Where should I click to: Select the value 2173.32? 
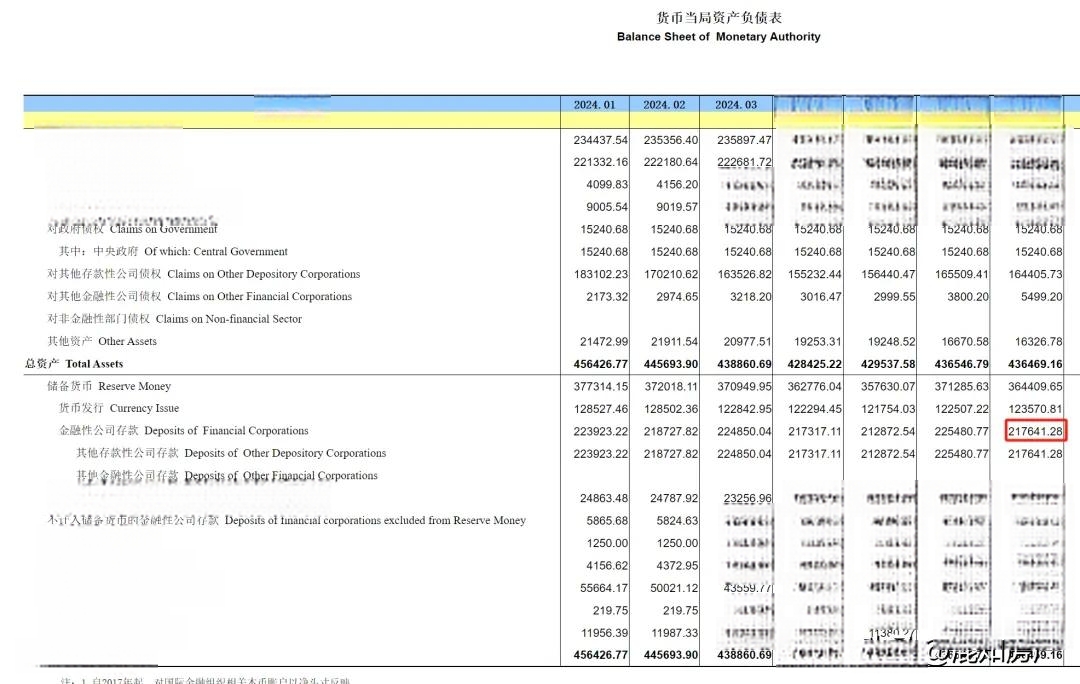click(x=607, y=296)
